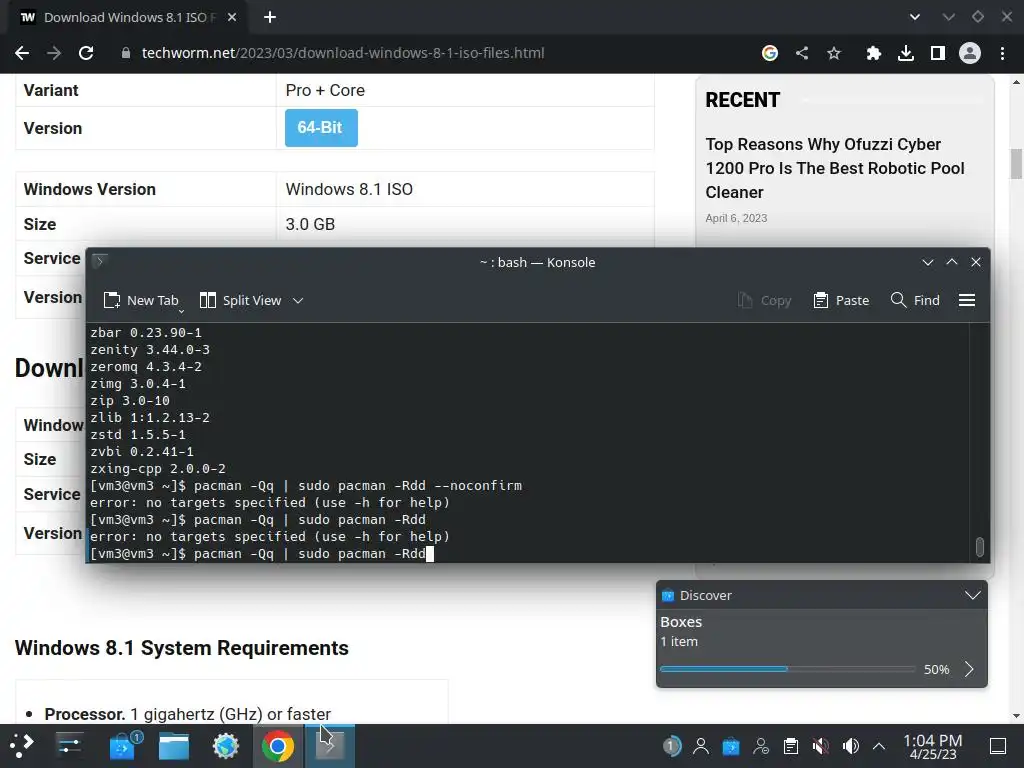Click 'Pro + Core' variant cell
1024x768 pixels.
pyautogui.click(x=465, y=90)
